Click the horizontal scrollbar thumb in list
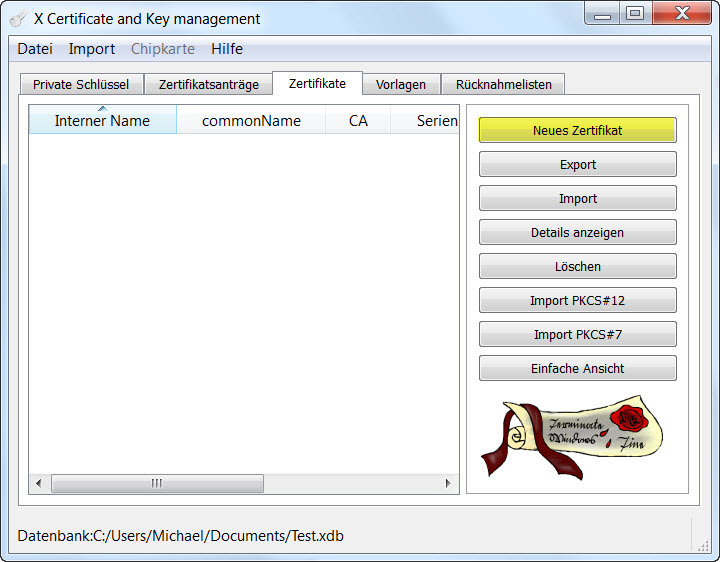The height and width of the screenshot is (562, 720). (157, 484)
